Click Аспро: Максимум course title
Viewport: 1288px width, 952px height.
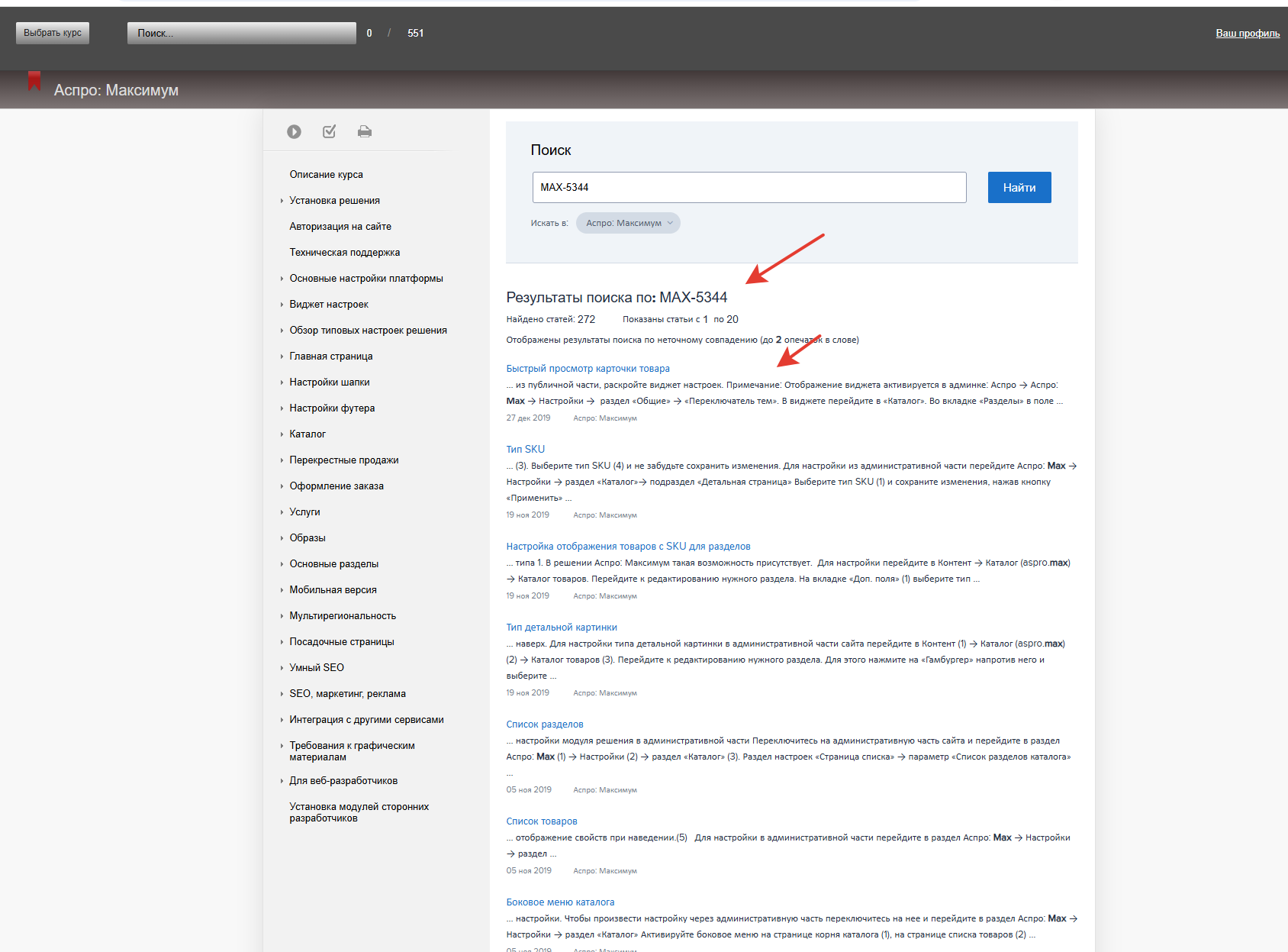tap(116, 90)
